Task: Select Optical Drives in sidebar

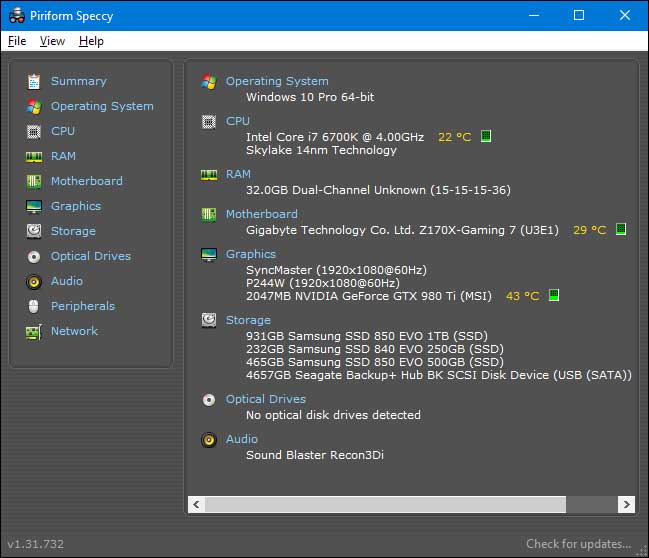Action: point(91,256)
